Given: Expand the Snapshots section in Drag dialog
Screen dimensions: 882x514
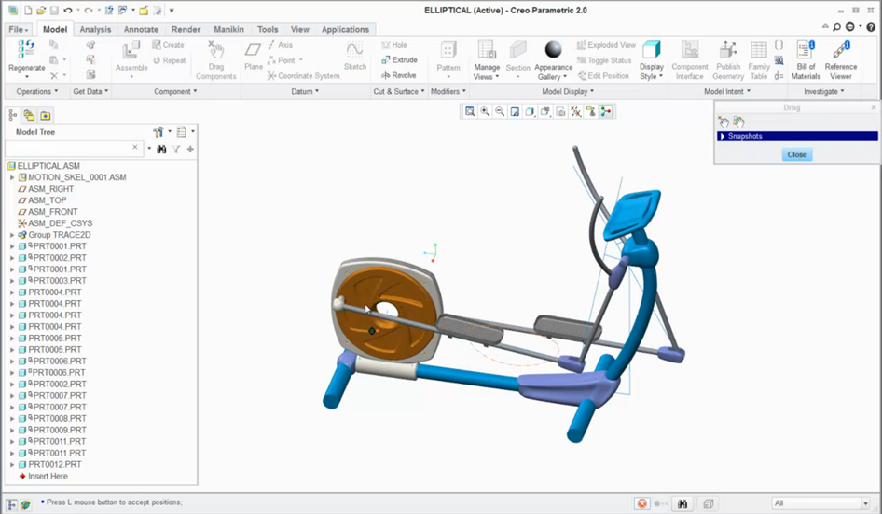Looking at the screenshot, I should click(722, 136).
